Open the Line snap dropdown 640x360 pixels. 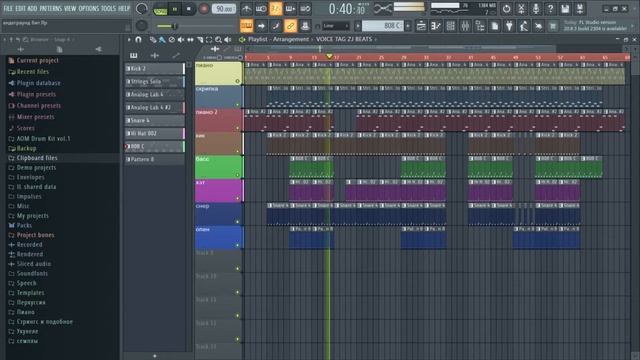(336, 26)
